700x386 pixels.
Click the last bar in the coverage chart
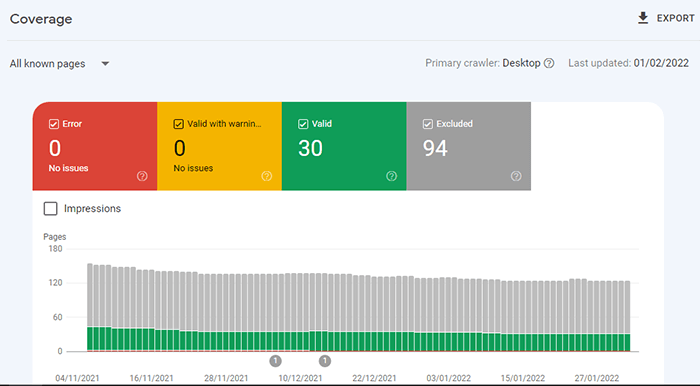(x=627, y=316)
